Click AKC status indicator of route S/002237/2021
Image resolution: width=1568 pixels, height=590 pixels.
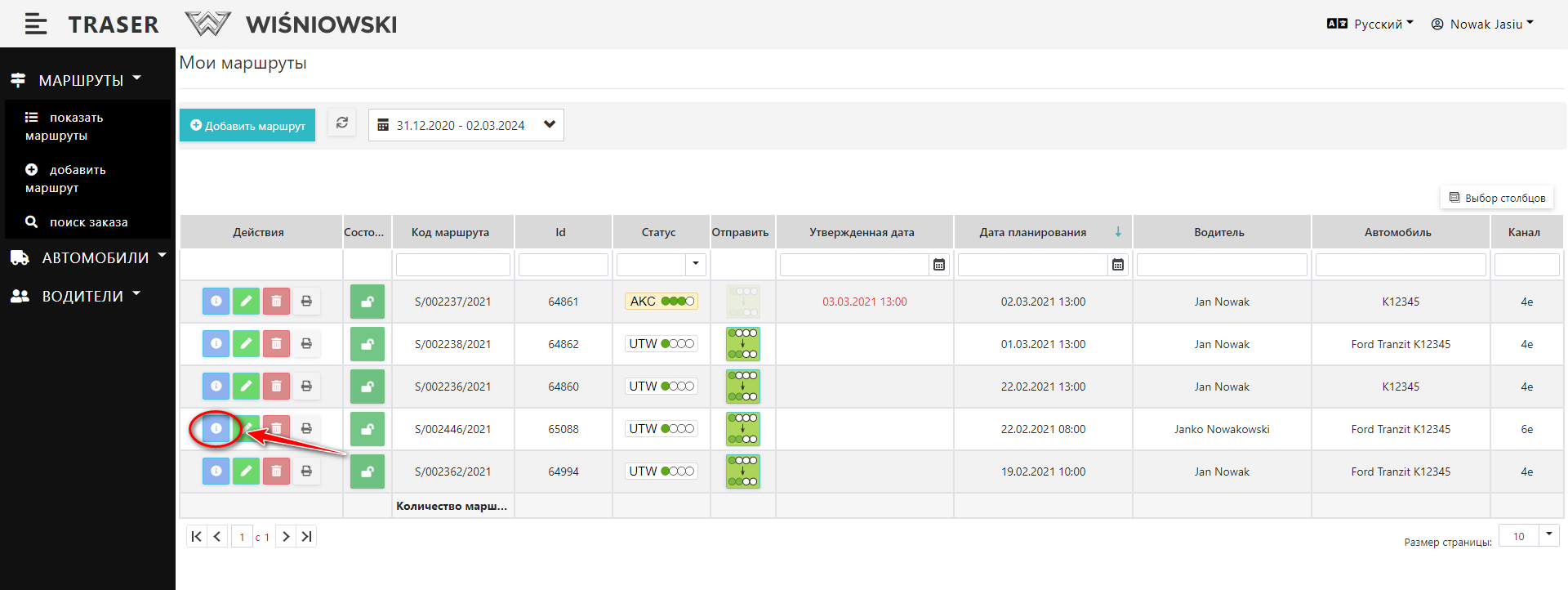coord(661,302)
